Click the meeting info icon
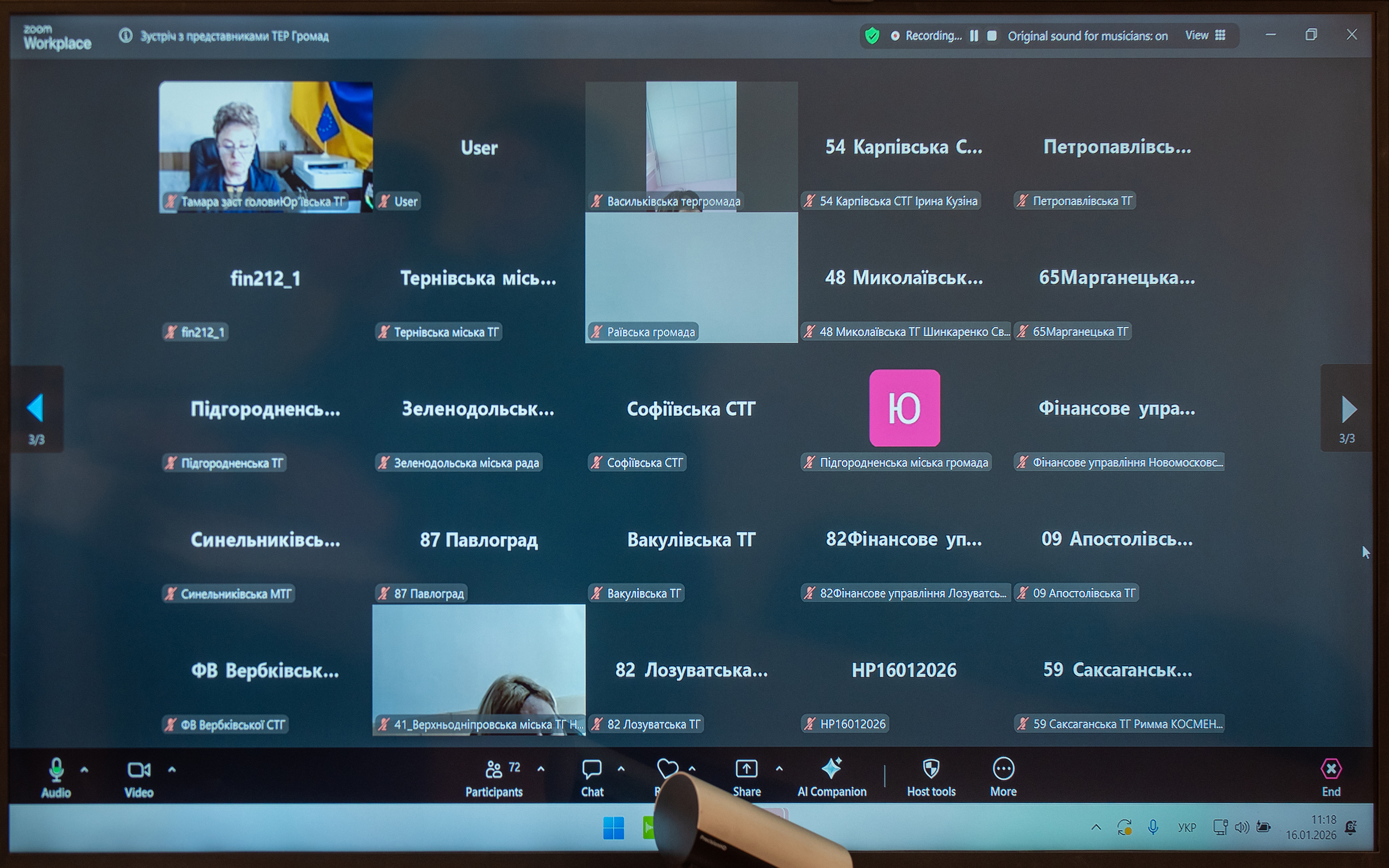Image resolution: width=1389 pixels, height=868 pixels. click(x=125, y=35)
